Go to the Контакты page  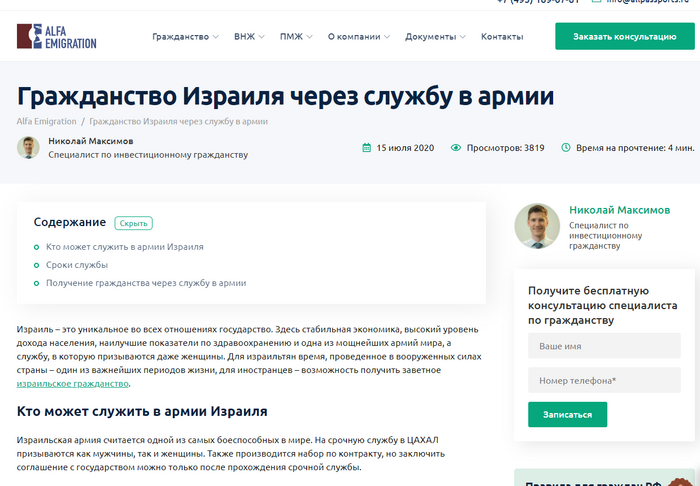(502, 37)
